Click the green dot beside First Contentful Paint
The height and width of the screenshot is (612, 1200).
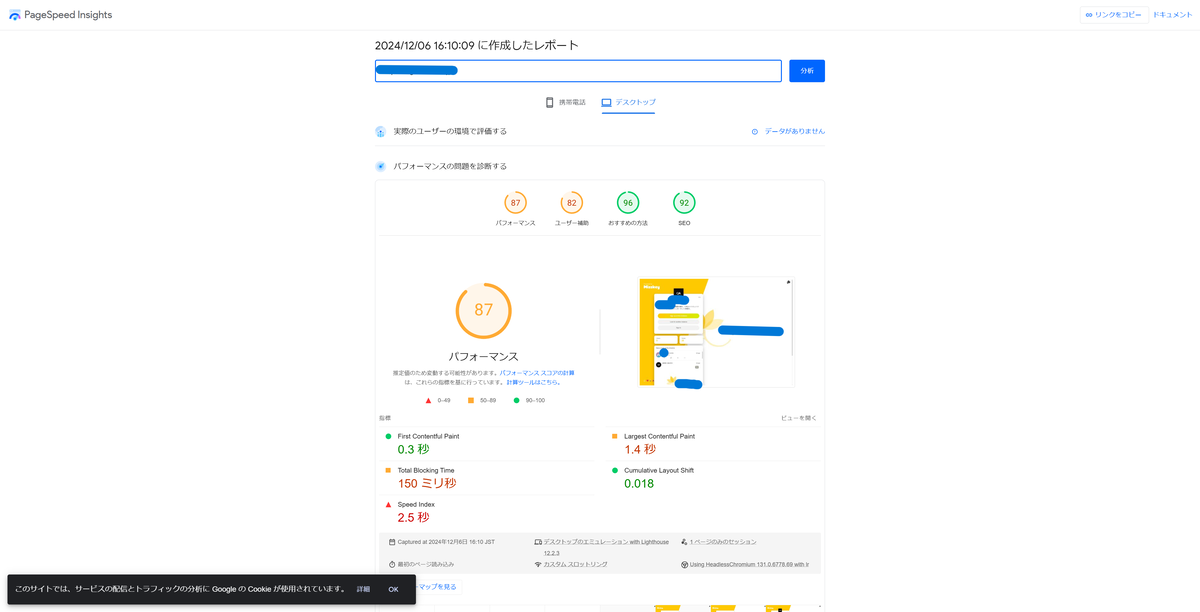(x=388, y=436)
